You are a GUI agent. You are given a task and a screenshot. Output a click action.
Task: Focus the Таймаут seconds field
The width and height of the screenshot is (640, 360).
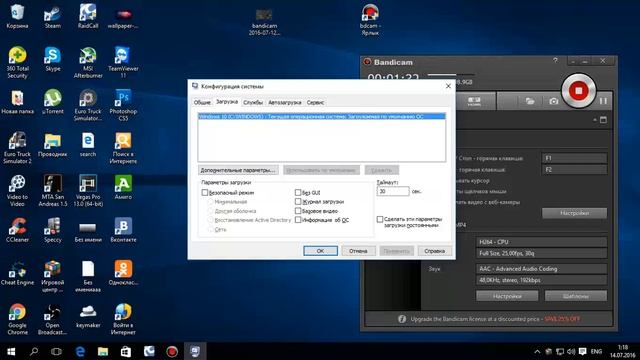393,191
